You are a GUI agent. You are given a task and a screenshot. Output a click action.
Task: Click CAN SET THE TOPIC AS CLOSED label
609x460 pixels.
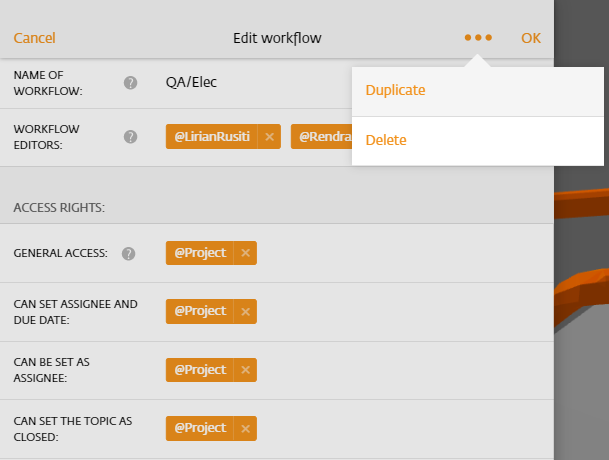[73, 429]
